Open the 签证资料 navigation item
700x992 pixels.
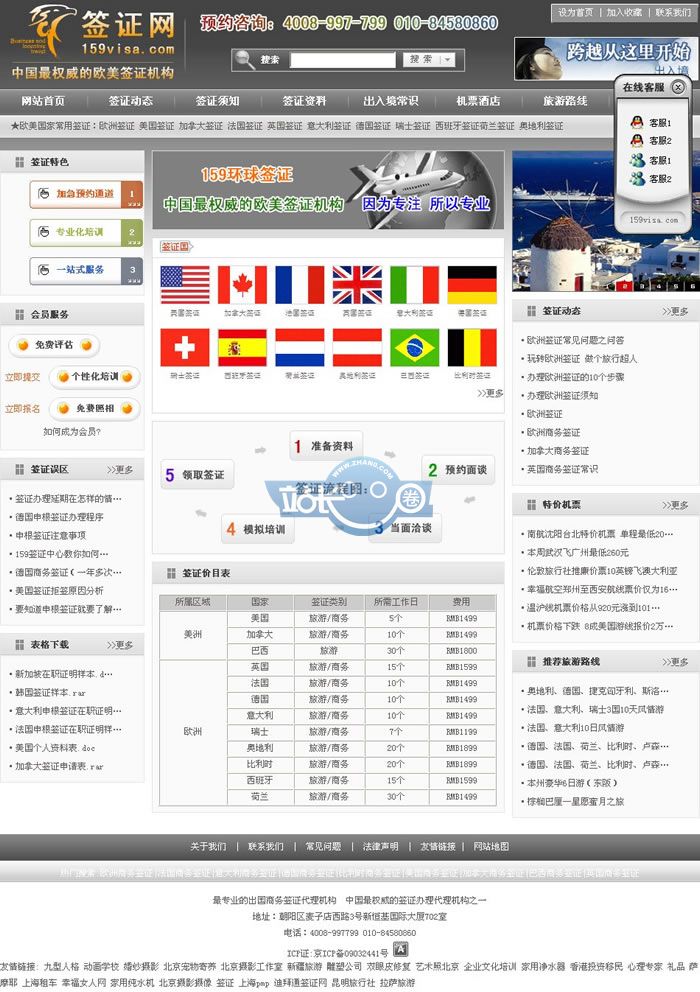[x=304, y=101]
